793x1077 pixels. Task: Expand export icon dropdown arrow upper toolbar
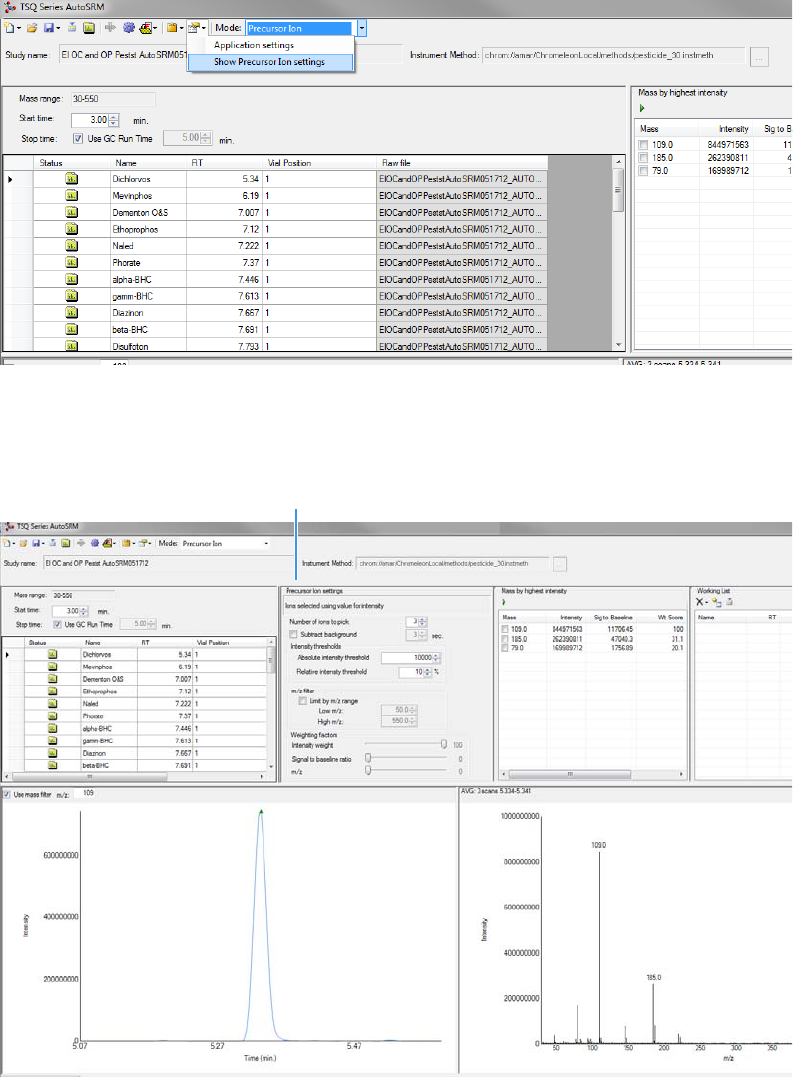(156, 28)
